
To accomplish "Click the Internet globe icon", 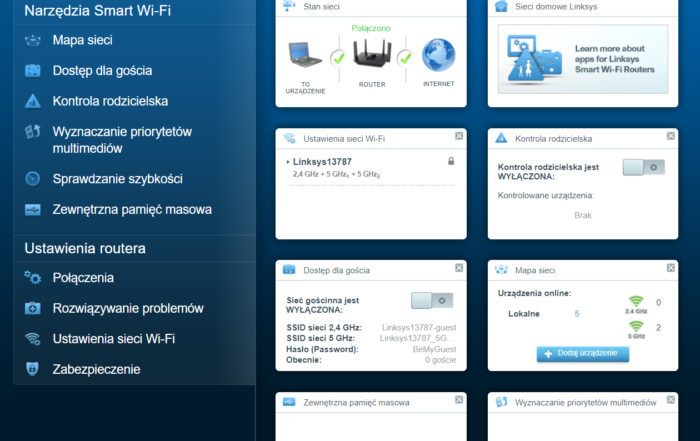I will coord(438,55).
